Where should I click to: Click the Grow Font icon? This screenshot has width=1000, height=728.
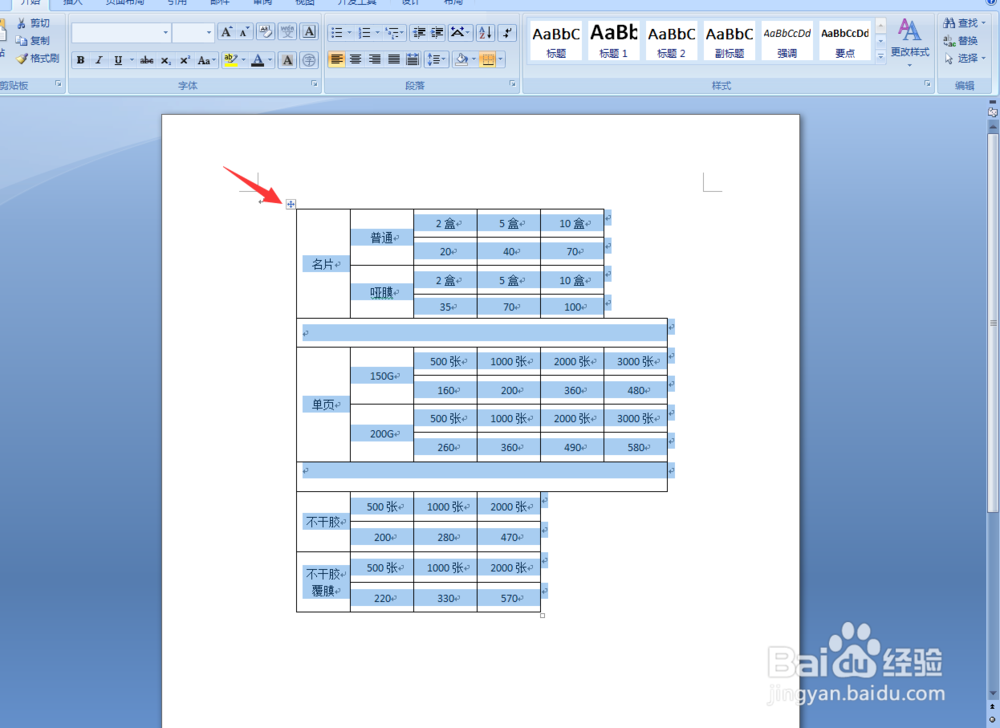tap(226, 32)
